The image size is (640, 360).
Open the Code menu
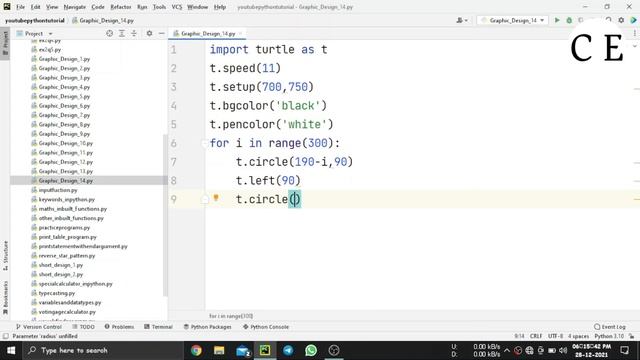point(98,7)
